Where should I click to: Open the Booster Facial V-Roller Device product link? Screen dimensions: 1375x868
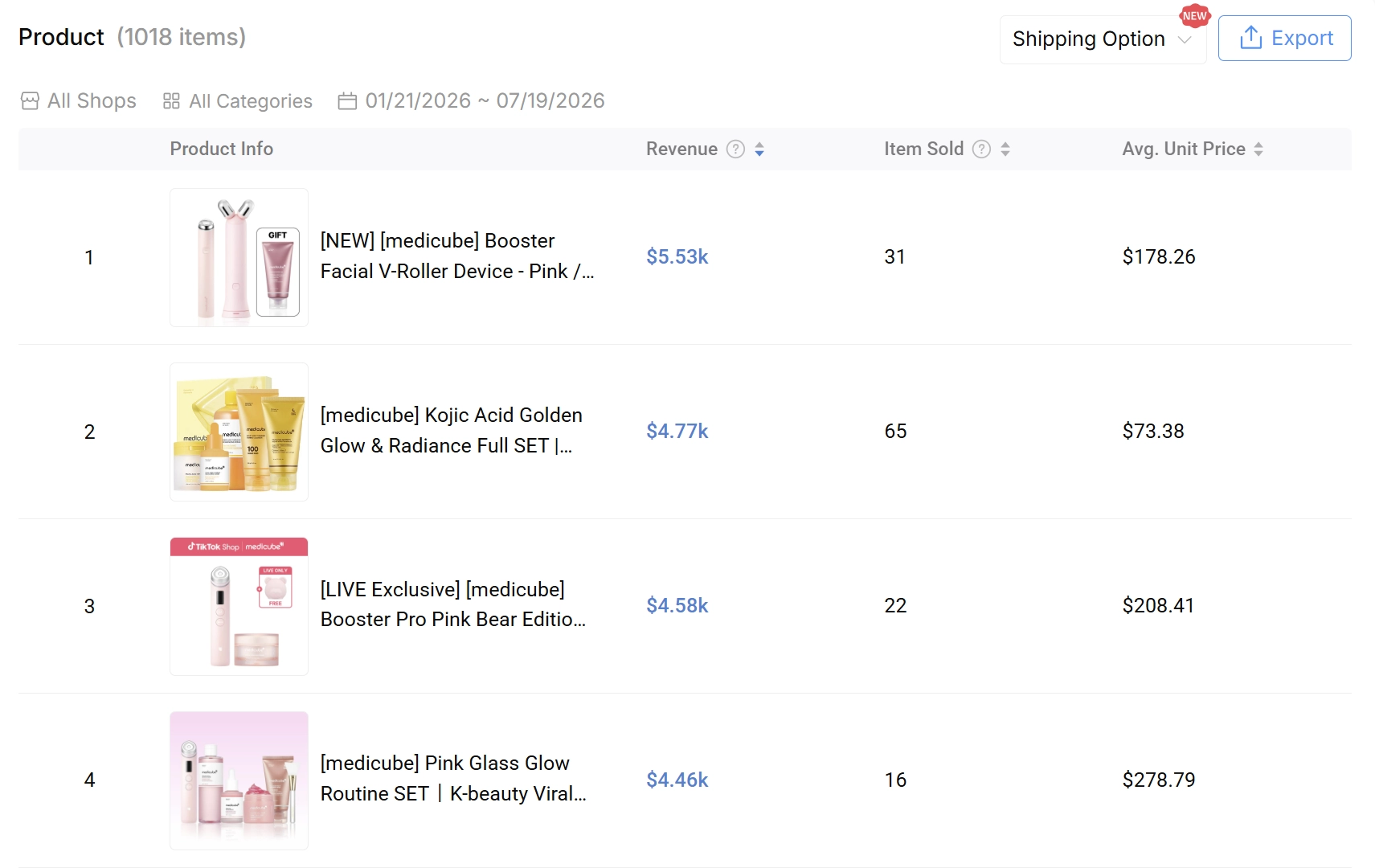[457, 256]
